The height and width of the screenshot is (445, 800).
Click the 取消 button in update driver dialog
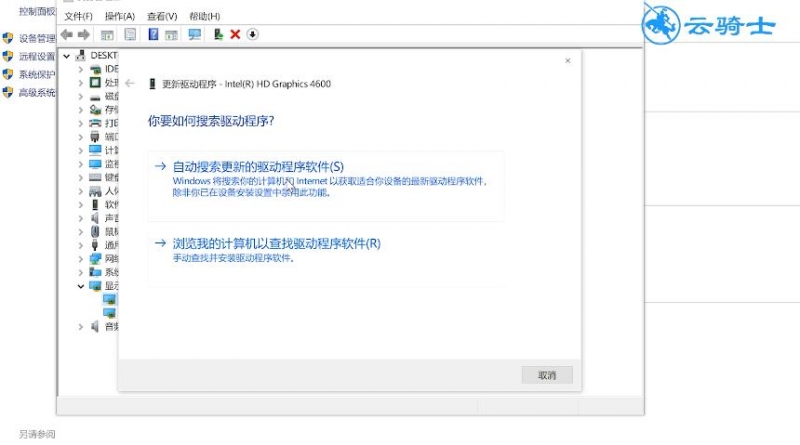547,375
